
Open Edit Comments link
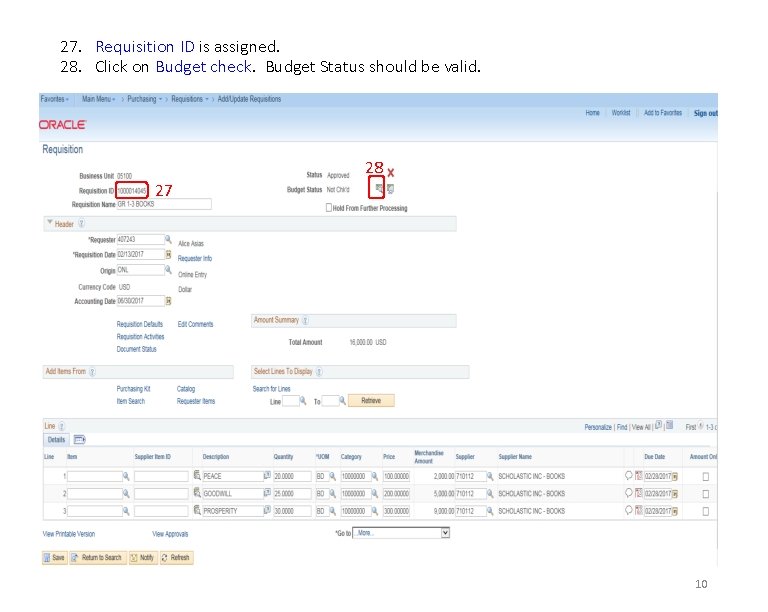click(195, 324)
